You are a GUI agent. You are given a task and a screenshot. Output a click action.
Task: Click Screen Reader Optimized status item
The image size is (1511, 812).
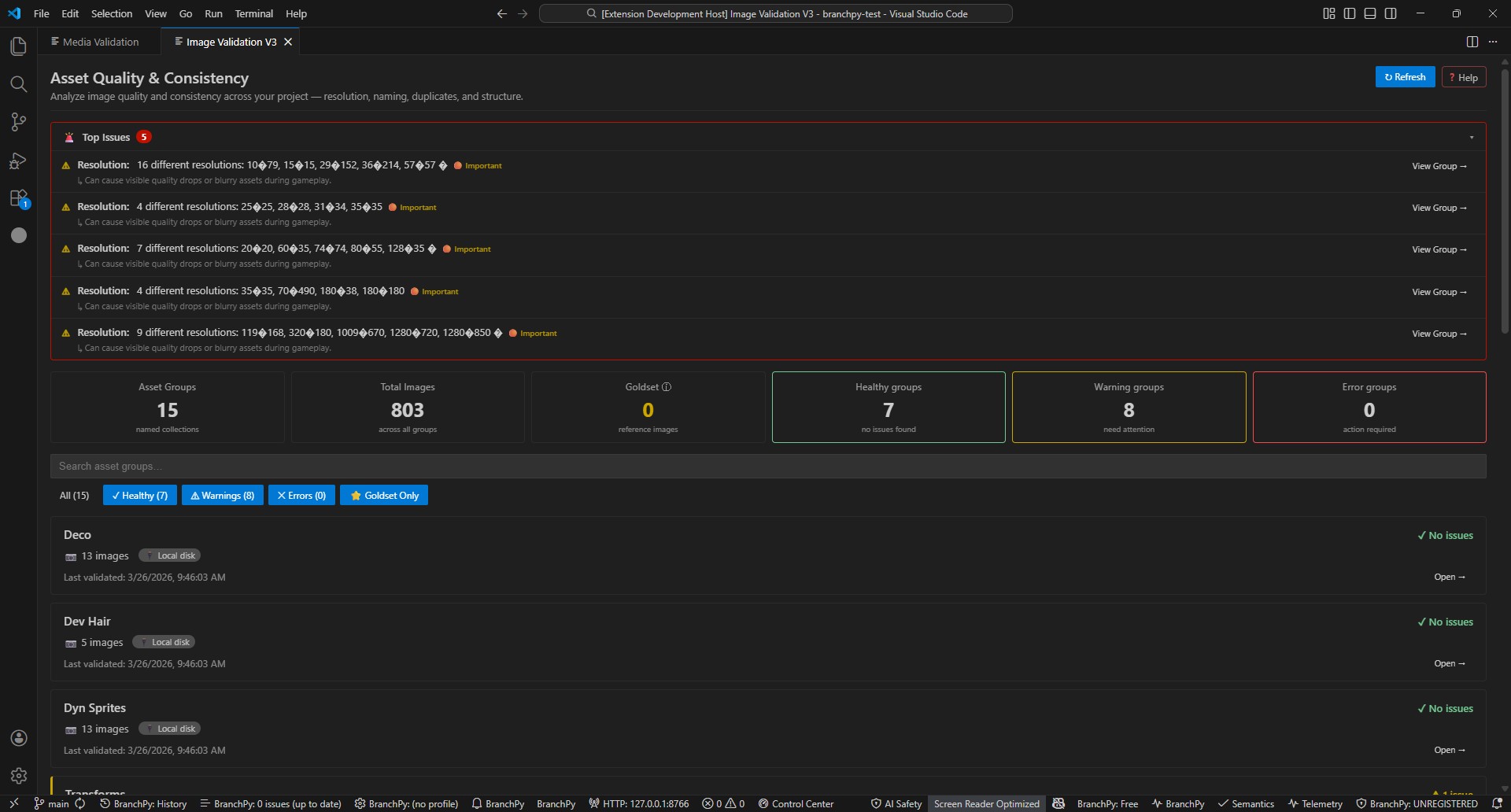pos(987,803)
